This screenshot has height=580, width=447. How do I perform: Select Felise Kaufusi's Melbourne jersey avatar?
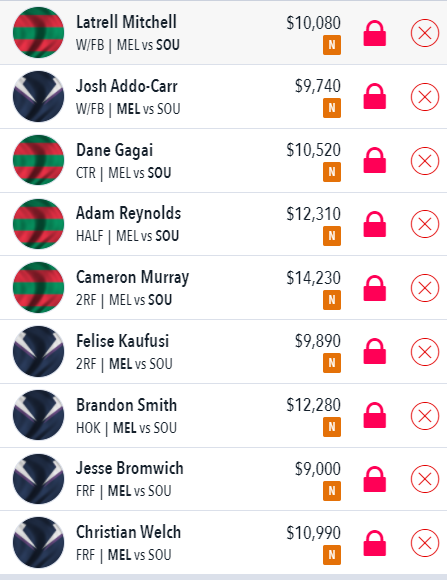[x=38, y=351]
